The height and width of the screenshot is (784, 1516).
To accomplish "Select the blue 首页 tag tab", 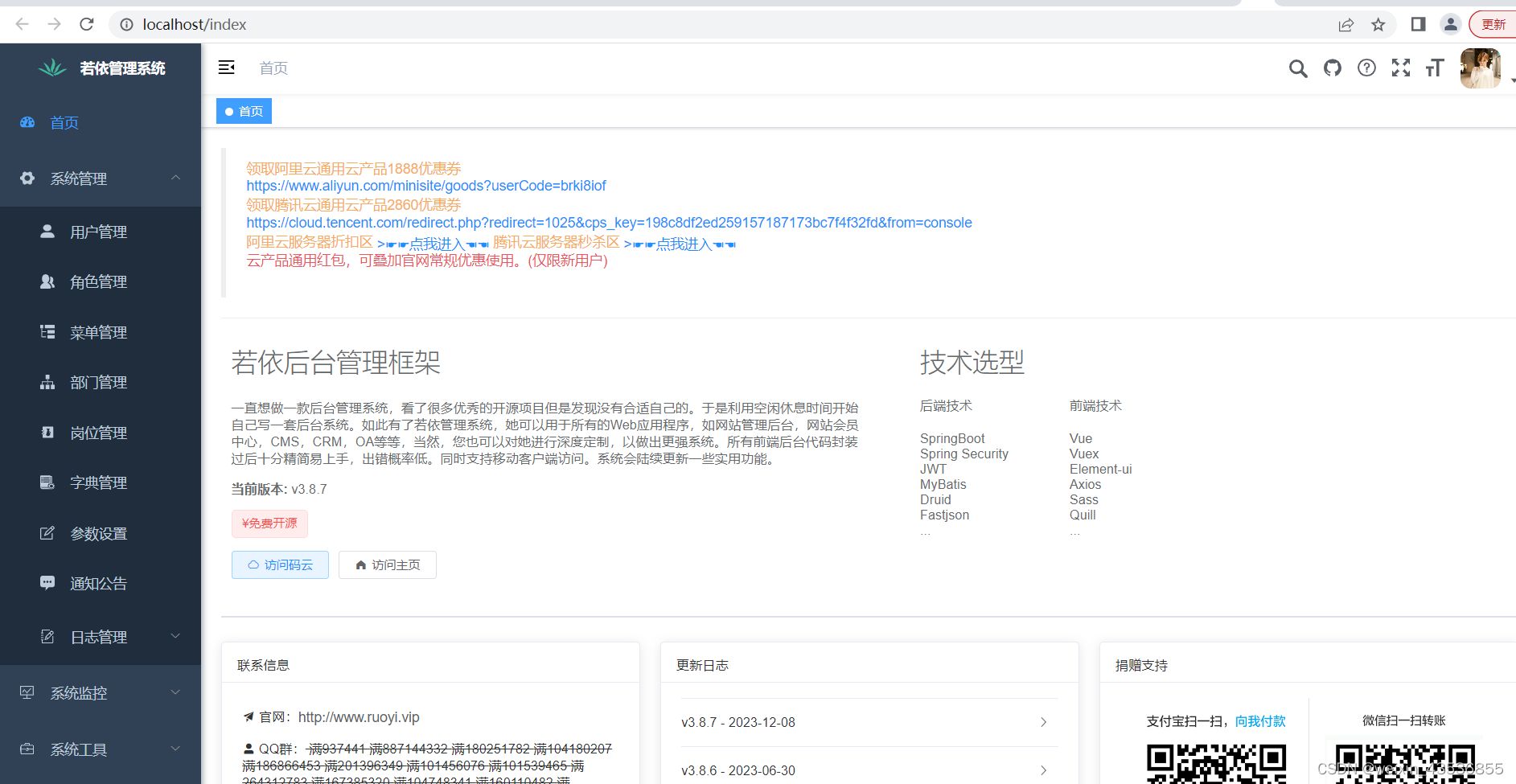I will (x=244, y=111).
